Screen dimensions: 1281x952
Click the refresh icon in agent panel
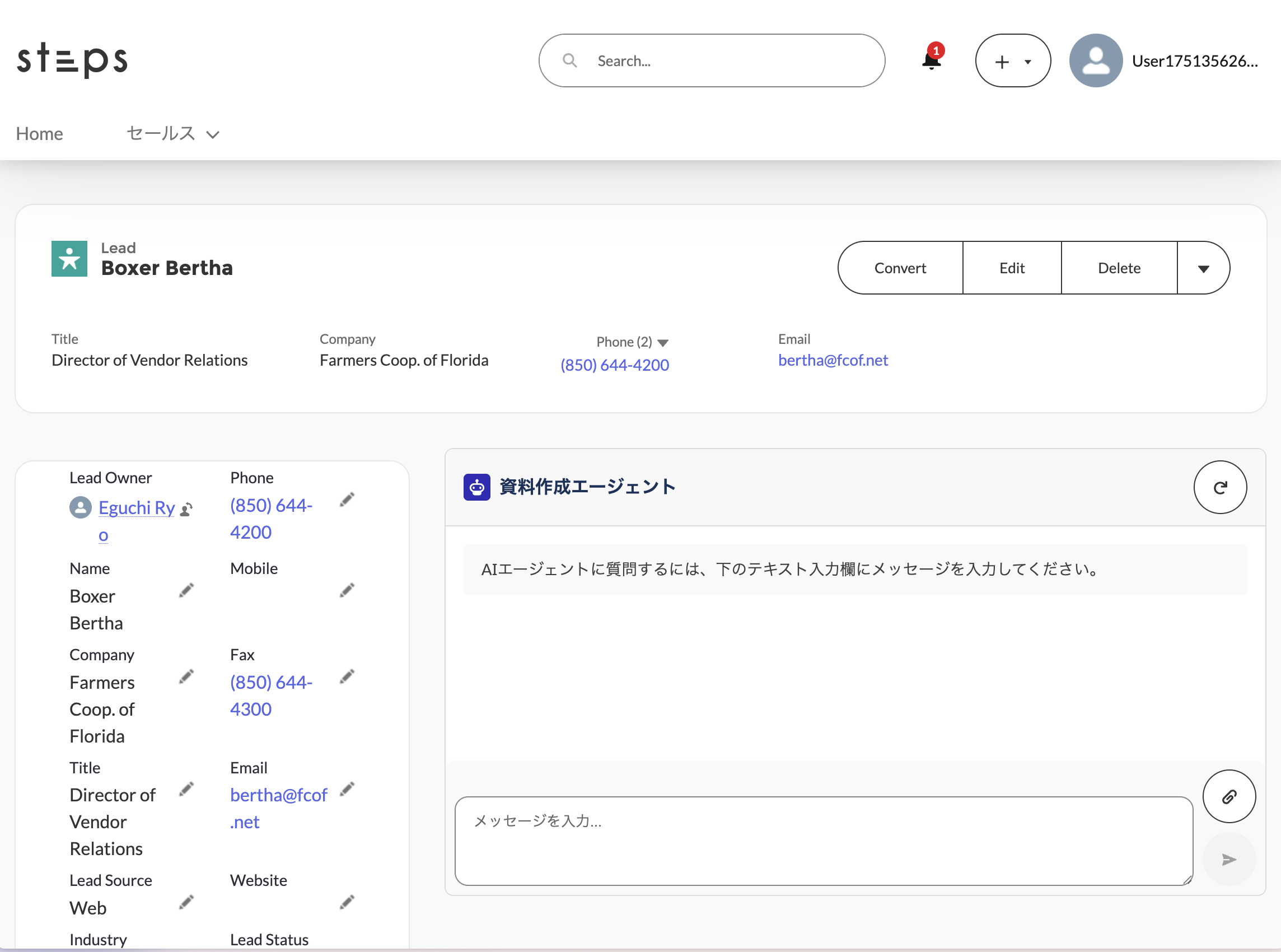point(1219,488)
